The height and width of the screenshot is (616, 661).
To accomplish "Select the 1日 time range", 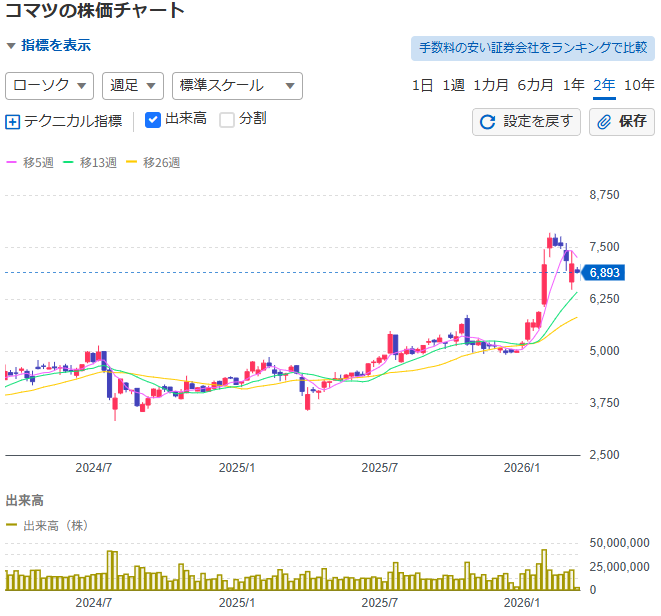I will (x=423, y=85).
